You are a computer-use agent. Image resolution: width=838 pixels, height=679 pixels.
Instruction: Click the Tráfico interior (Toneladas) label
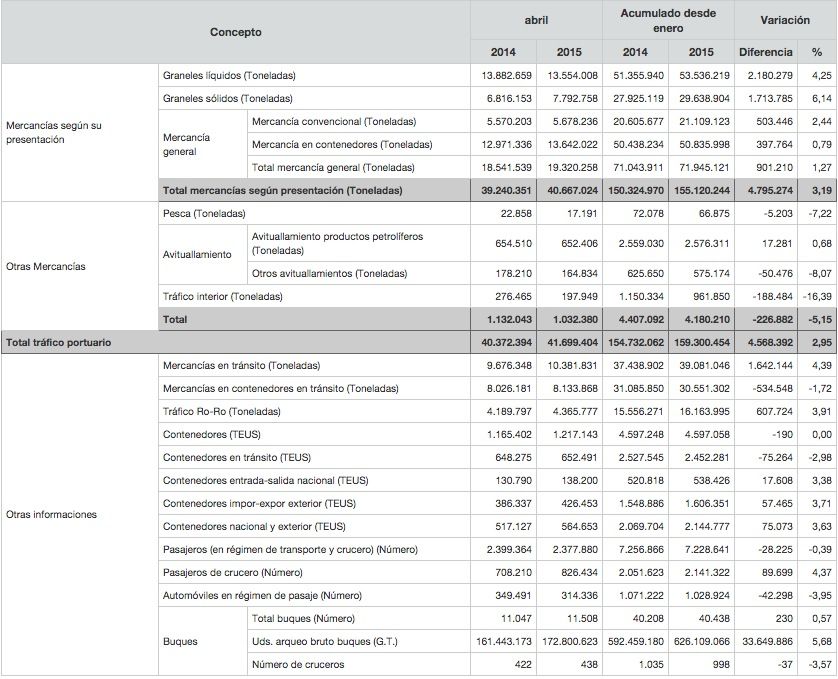(223, 296)
